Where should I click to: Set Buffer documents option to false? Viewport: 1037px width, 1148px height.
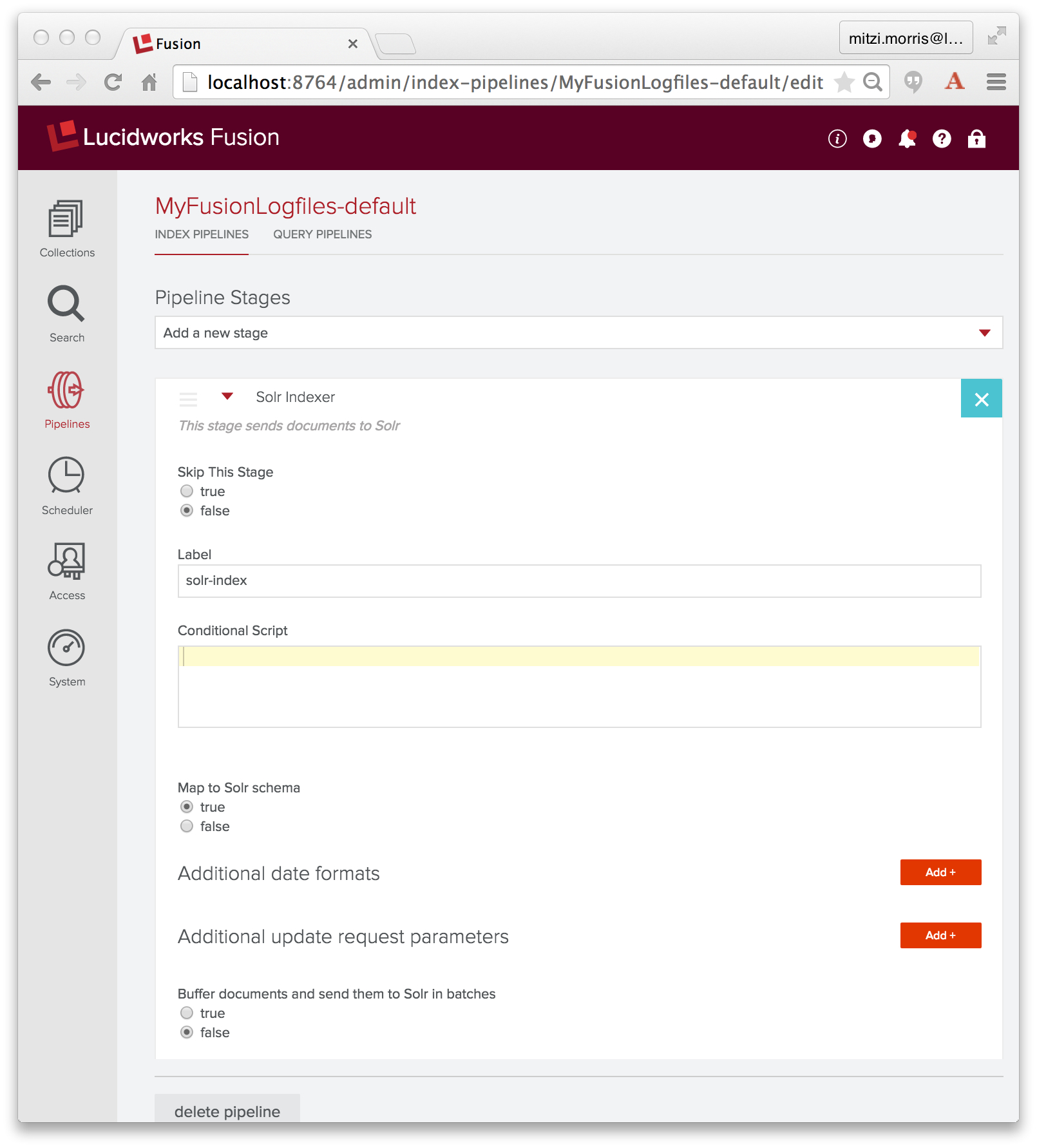(187, 1033)
